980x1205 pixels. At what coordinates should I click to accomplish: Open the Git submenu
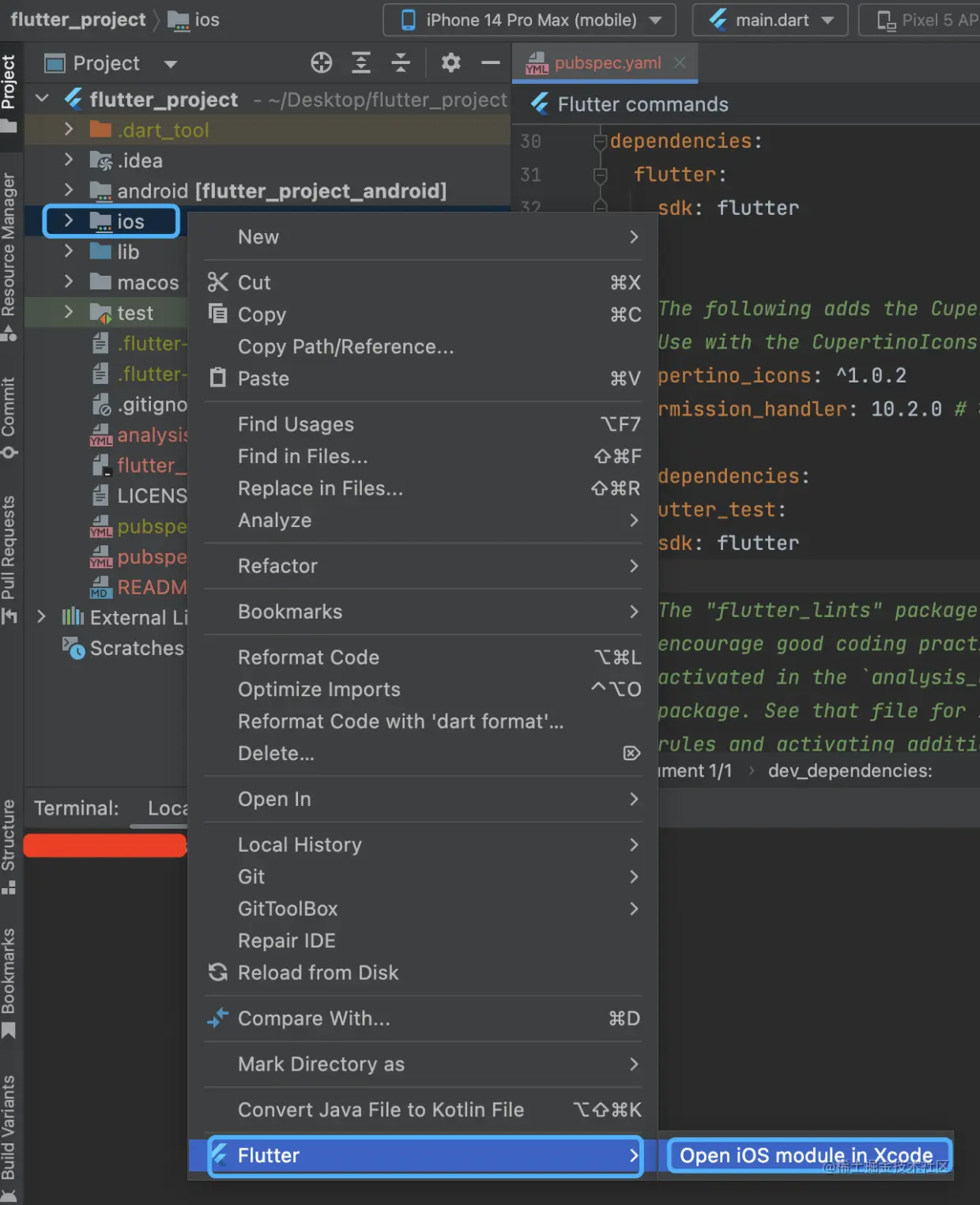(423, 876)
